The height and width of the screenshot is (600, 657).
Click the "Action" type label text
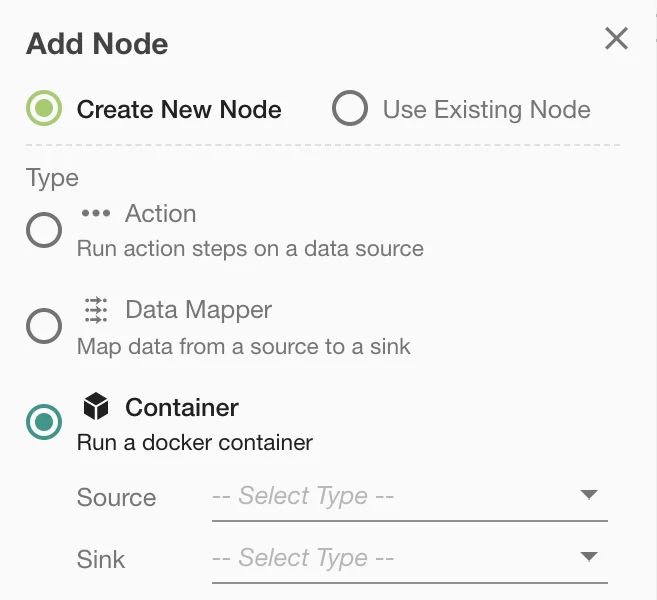pos(160,214)
